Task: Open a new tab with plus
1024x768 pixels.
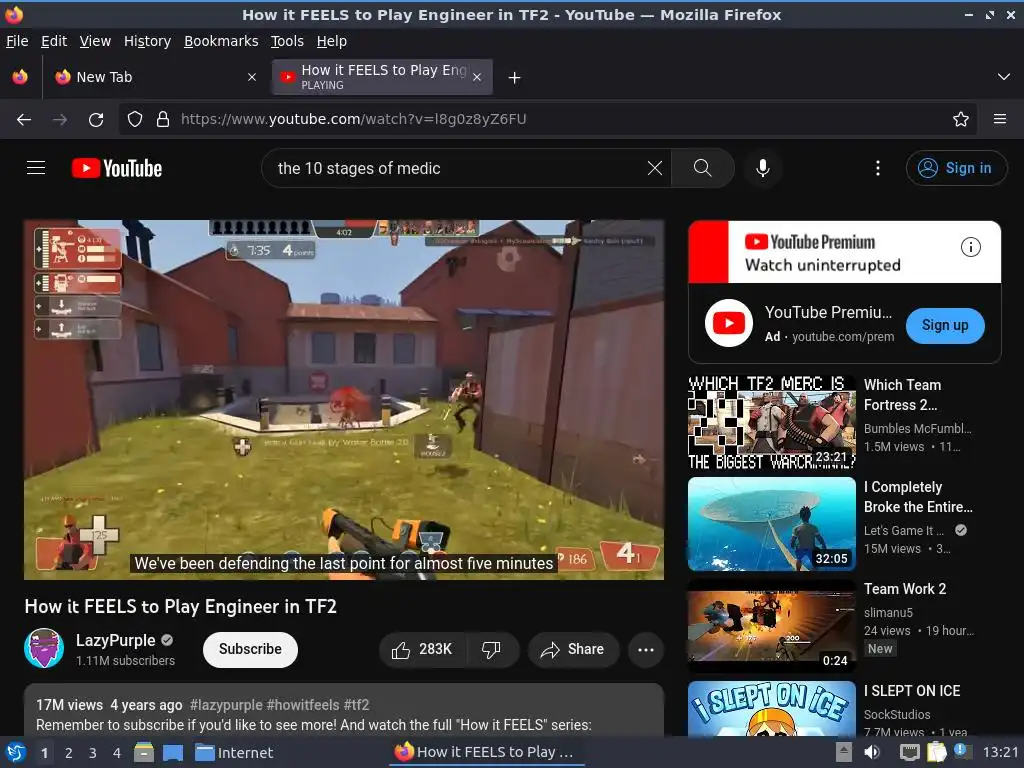Action: pos(515,78)
